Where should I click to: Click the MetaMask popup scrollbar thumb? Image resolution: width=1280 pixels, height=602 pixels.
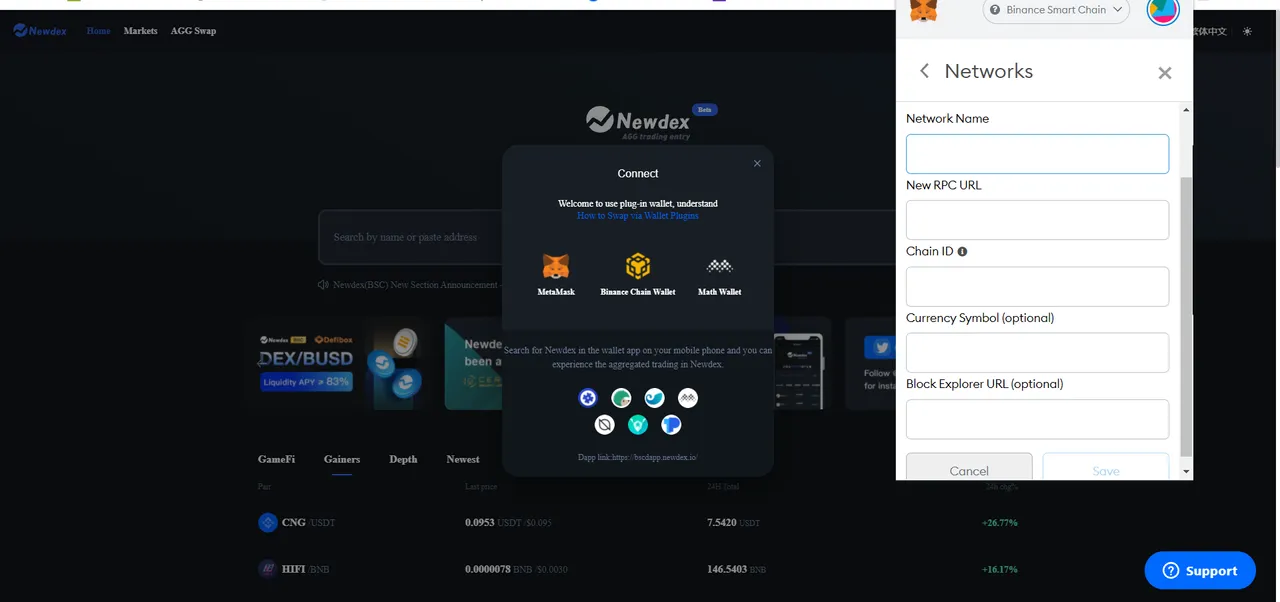coord(1187,316)
